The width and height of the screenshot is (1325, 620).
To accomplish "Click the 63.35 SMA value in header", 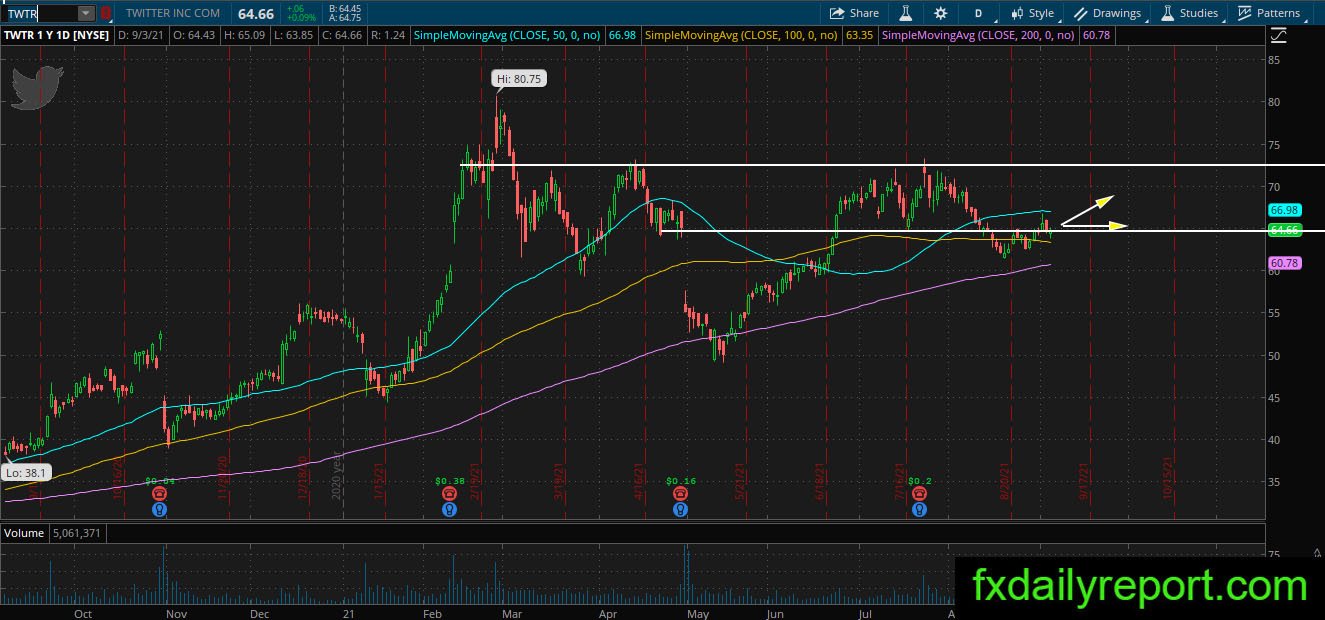I will tap(859, 35).
